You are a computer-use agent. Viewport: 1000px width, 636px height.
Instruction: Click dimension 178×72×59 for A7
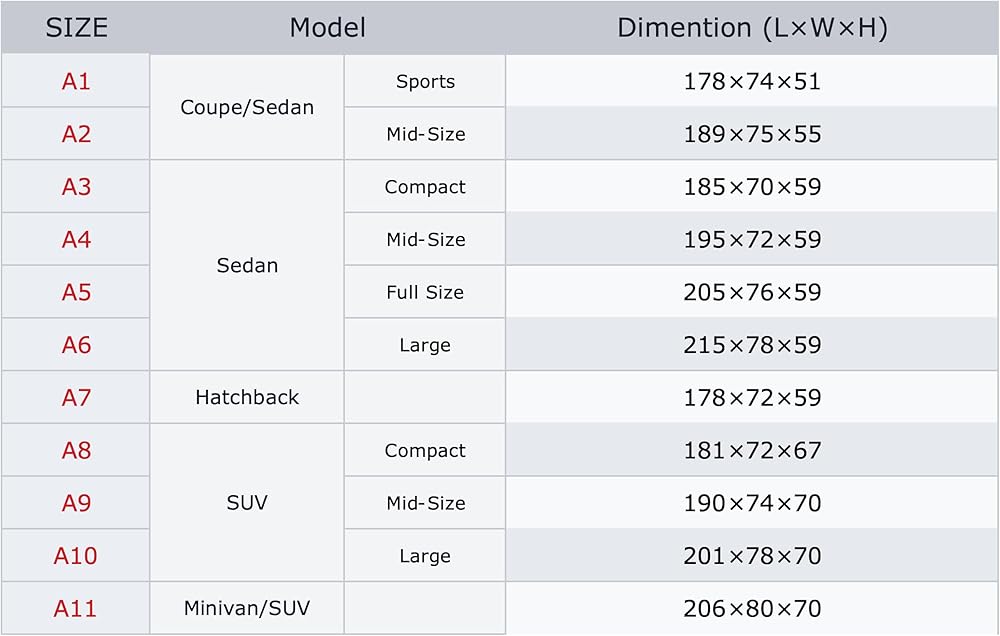752,397
